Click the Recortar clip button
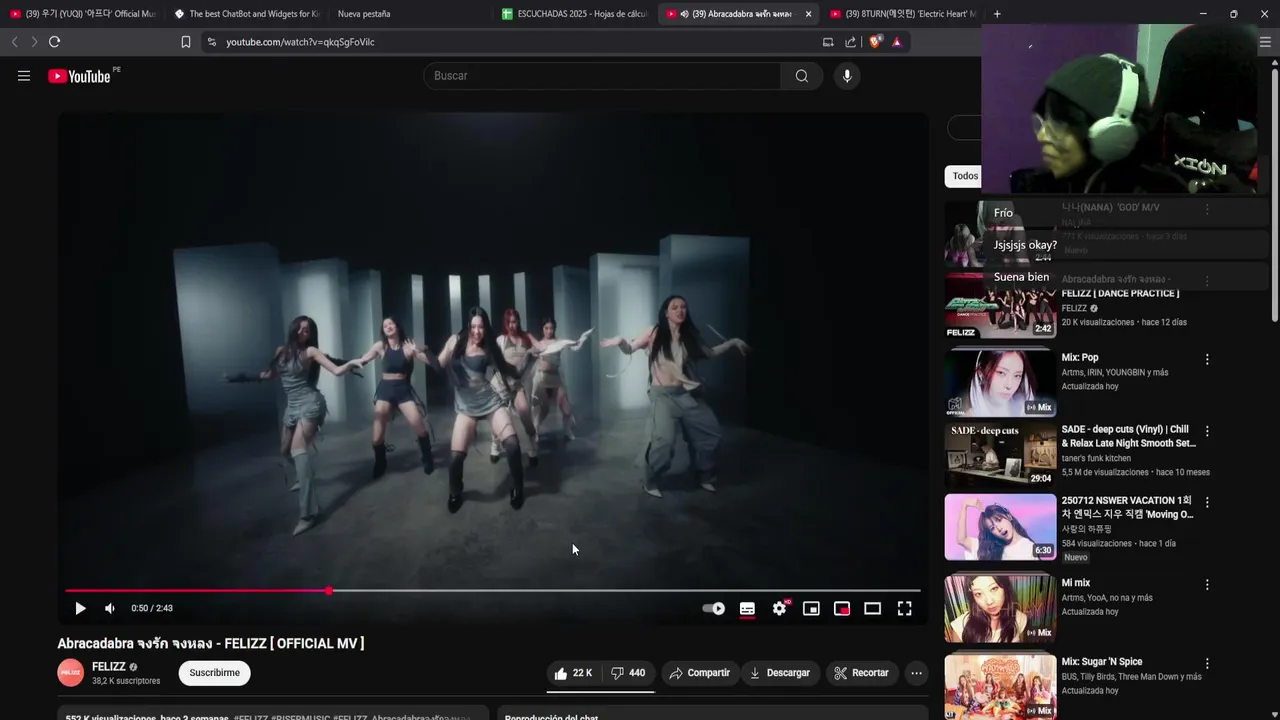 pos(862,673)
